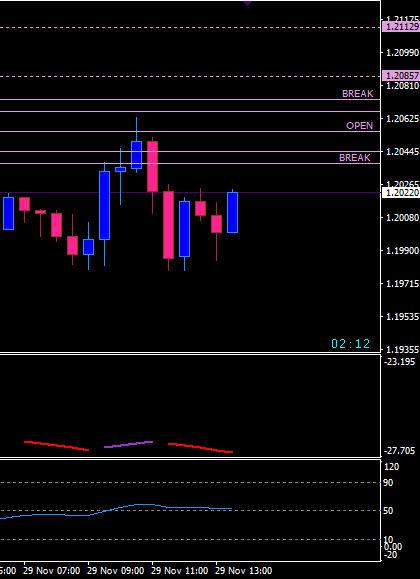This screenshot has height=579, width=420.
Task: Click the current price label 1.20220
Action: tap(401, 192)
